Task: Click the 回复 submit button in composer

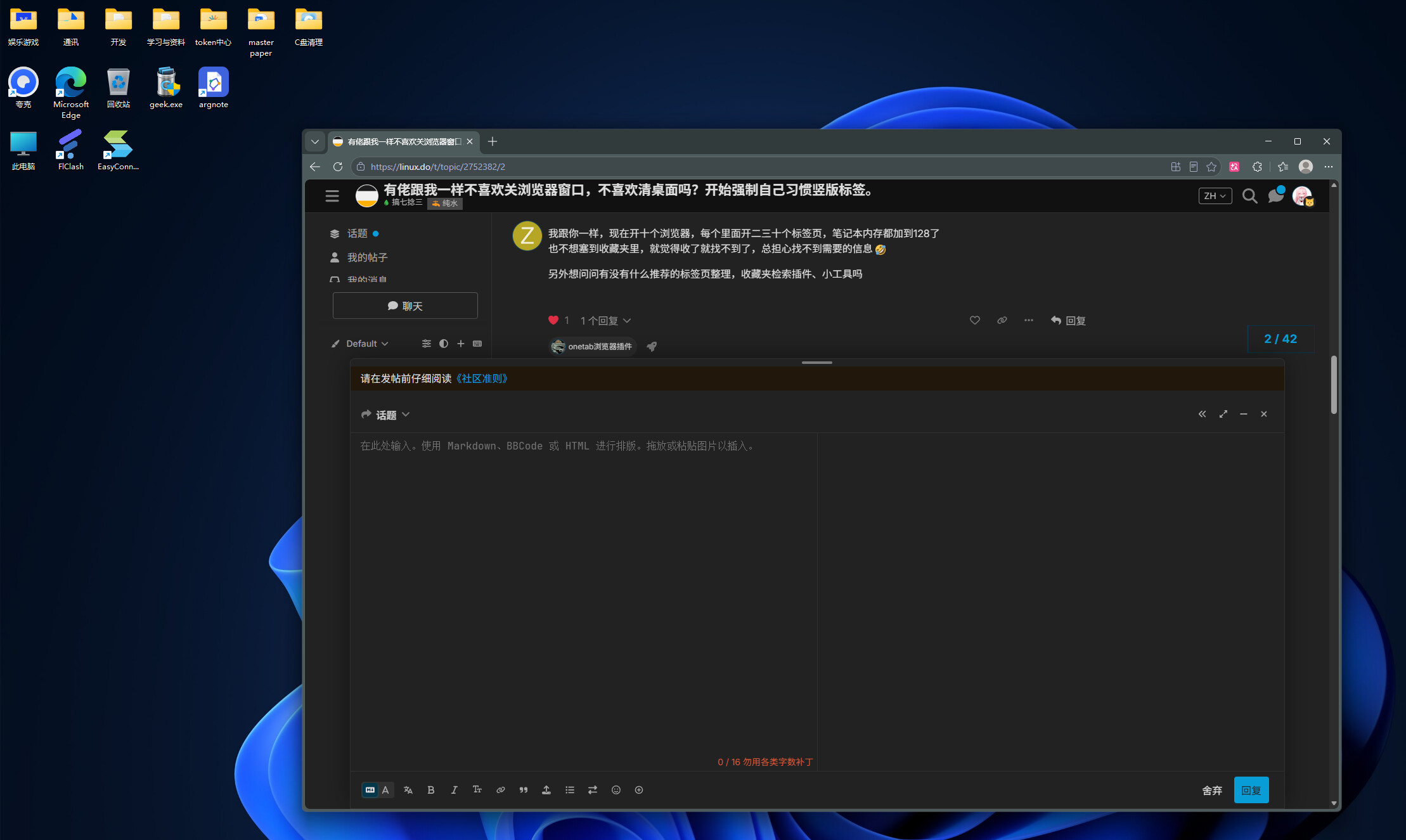Action: click(1251, 790)
